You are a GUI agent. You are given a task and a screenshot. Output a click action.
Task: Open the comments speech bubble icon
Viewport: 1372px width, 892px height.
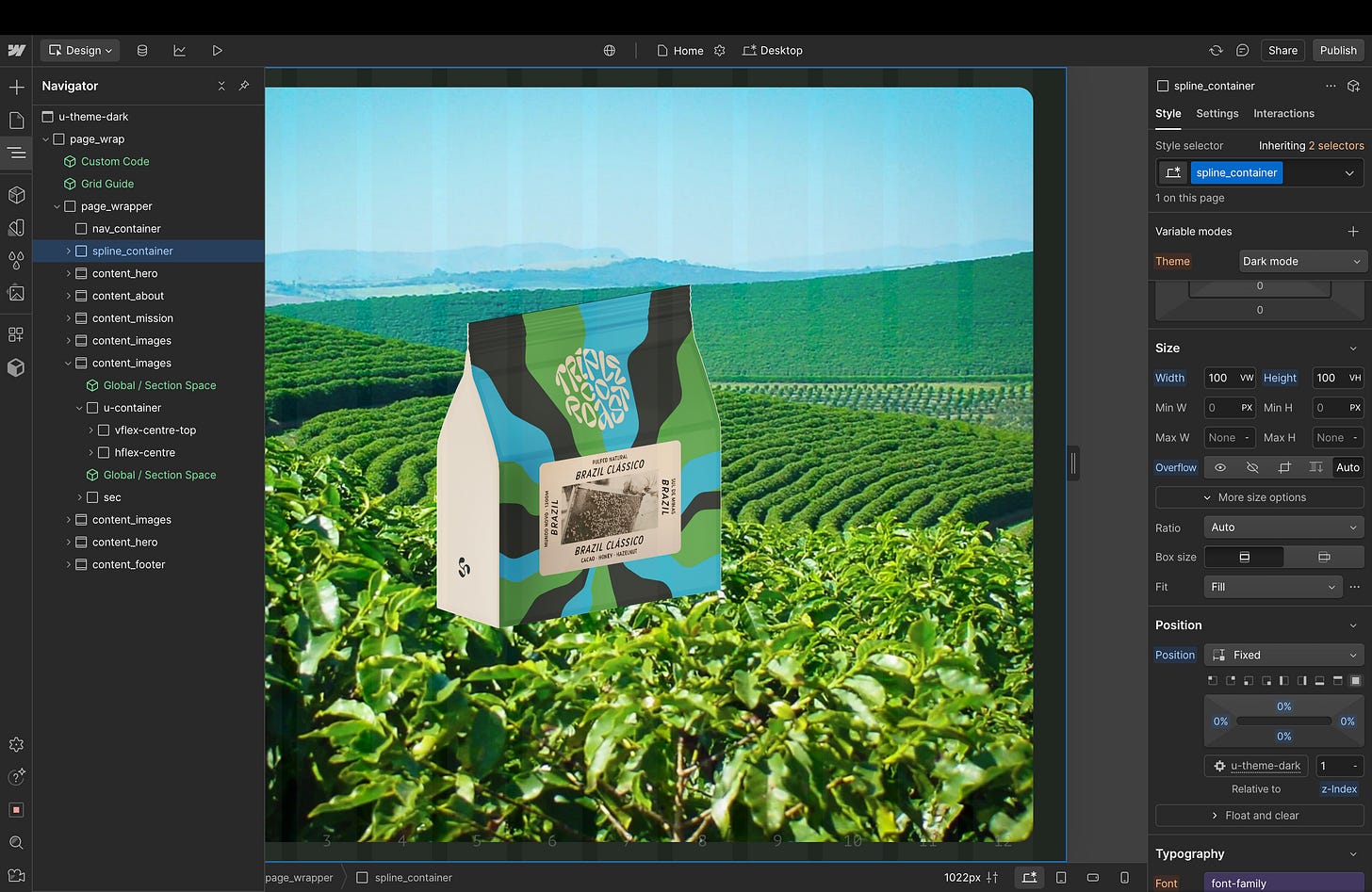click(1243, 50)
